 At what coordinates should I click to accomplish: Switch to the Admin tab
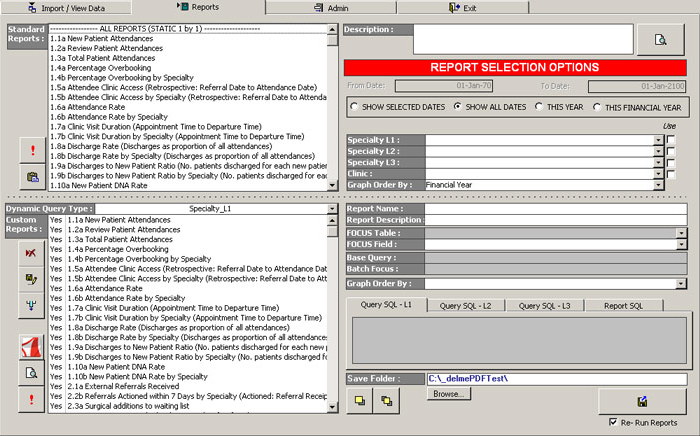[x=331, y=8]
